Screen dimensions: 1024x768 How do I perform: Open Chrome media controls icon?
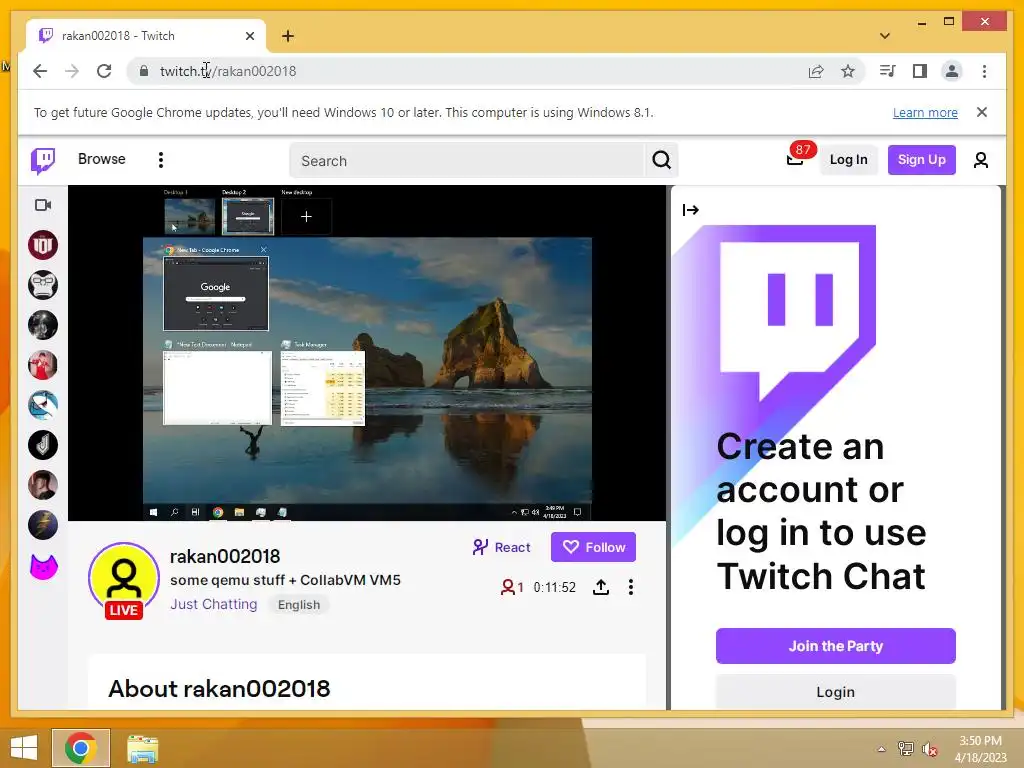[888, 71]
